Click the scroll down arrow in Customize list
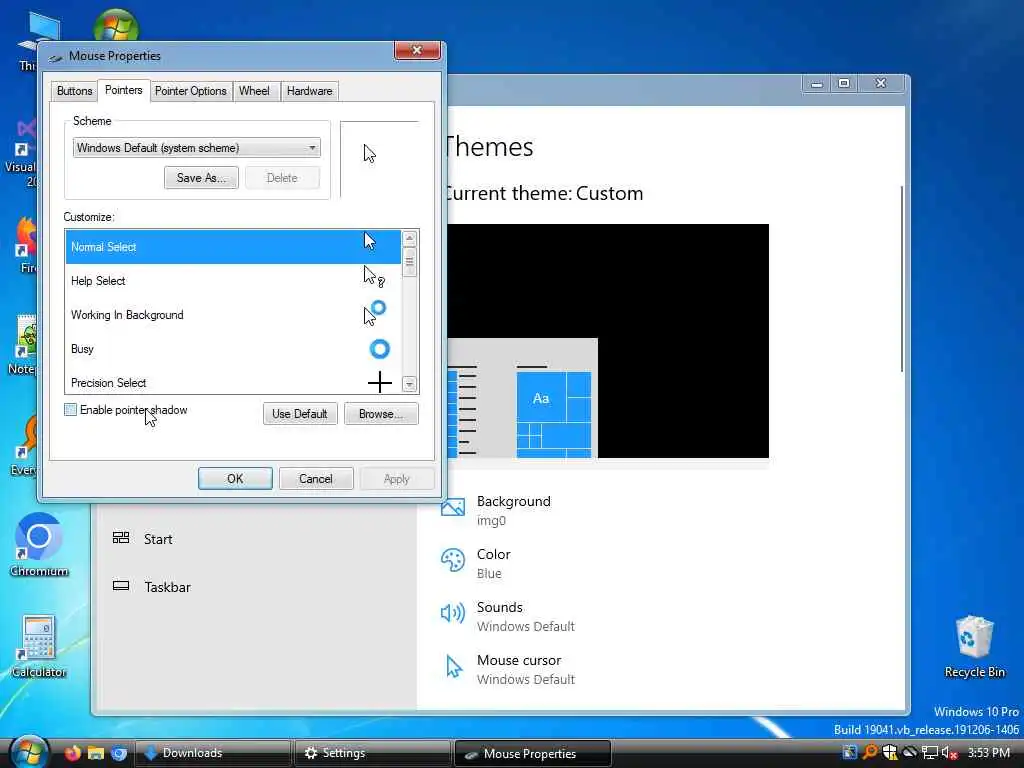The image size is (1024, 768). tap(409, 384)
